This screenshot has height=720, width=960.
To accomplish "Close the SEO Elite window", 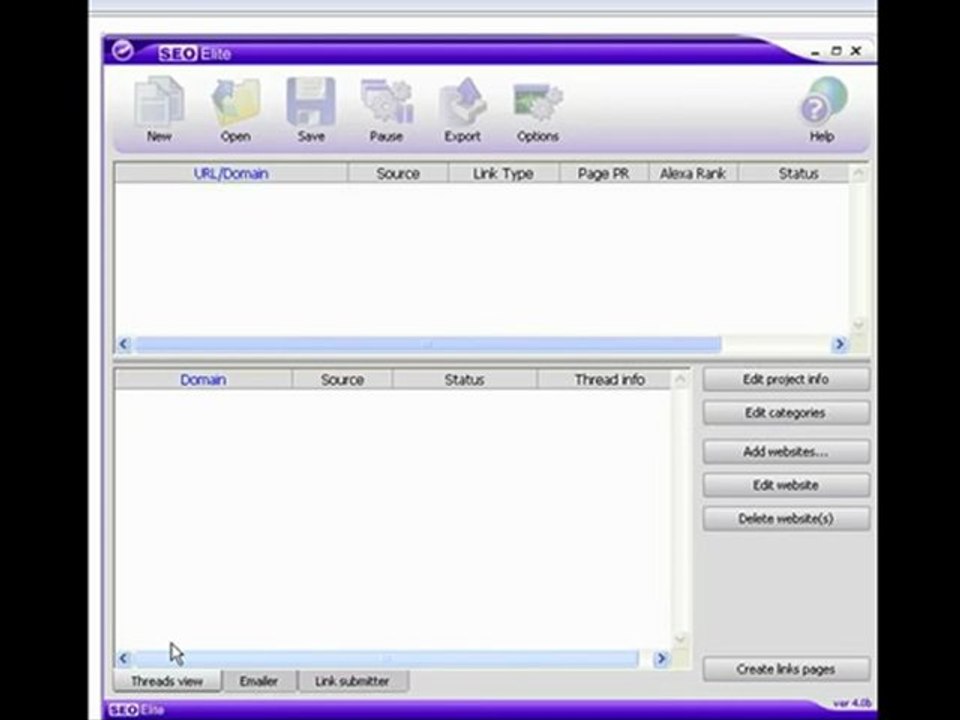I will 856,51.
